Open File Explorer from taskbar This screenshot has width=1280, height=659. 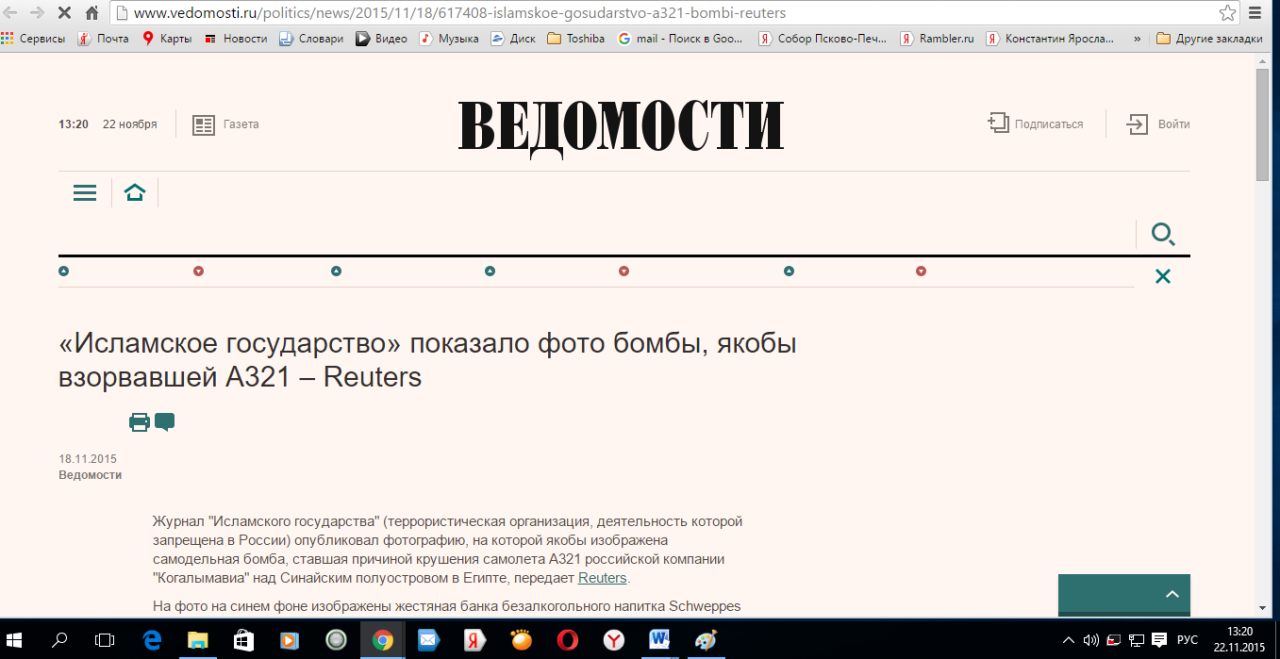click(x=198, y=640)
